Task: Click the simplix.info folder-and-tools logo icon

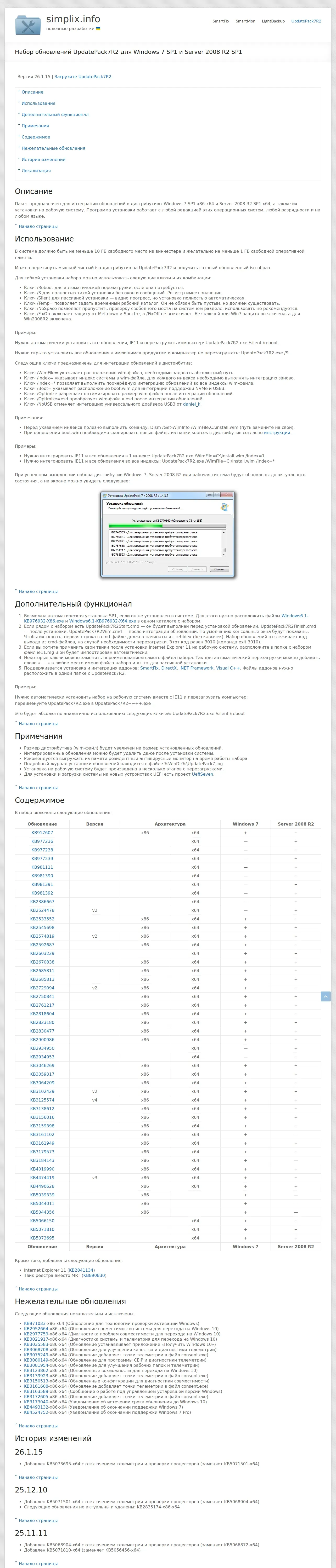Action: [28, 25]
